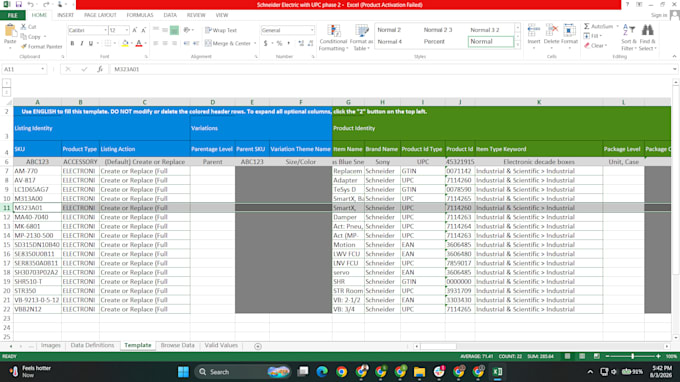Increase indent in Alignment group
The width and height of the screenshot is (680, 382).
point(196,43)
